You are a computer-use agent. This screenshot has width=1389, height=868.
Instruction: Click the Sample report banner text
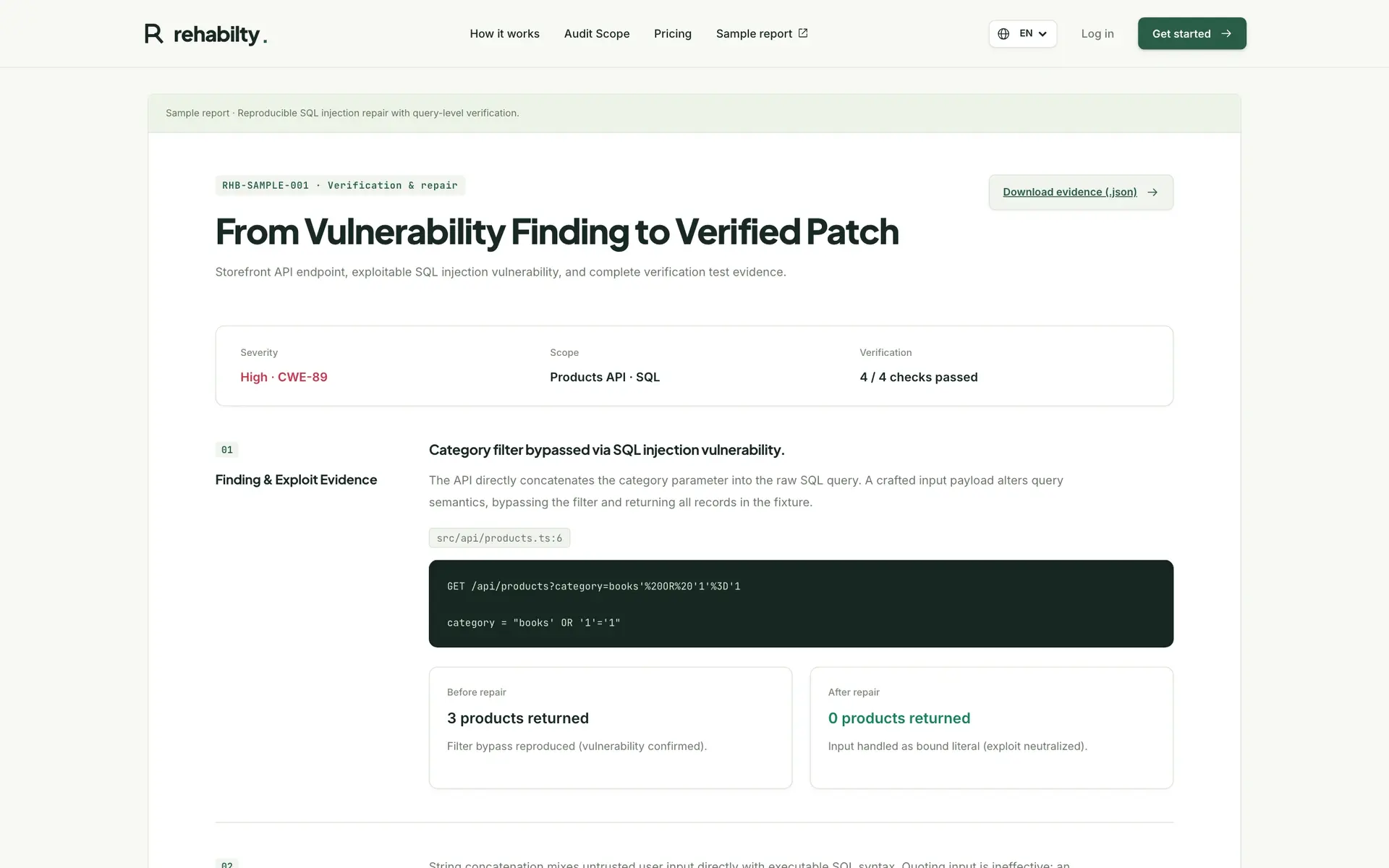[x=342, y=113]
